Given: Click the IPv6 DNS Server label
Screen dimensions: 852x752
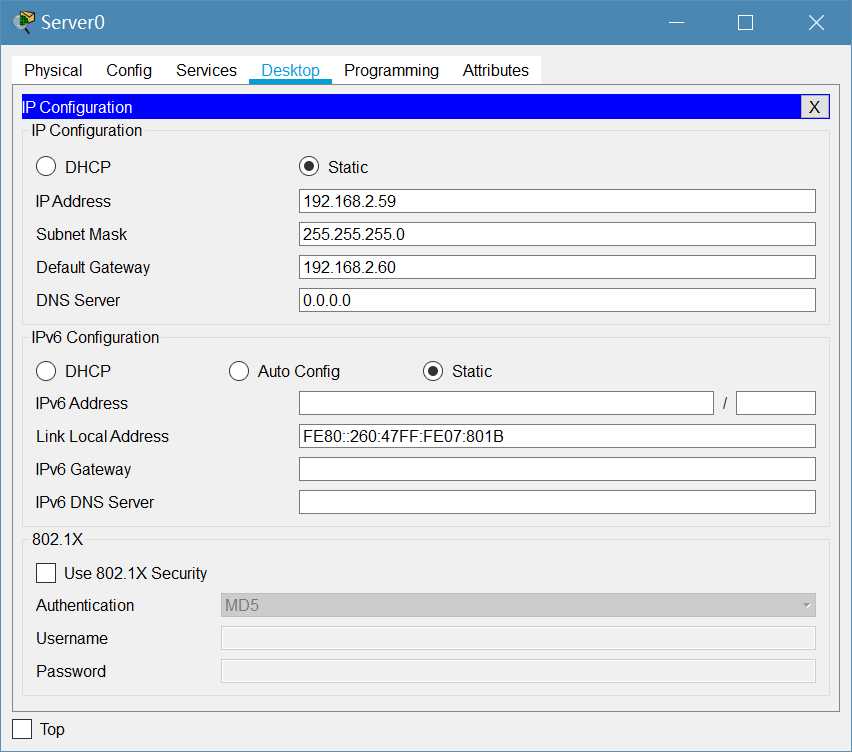Looking at the screenshot, I should point(95,502).
